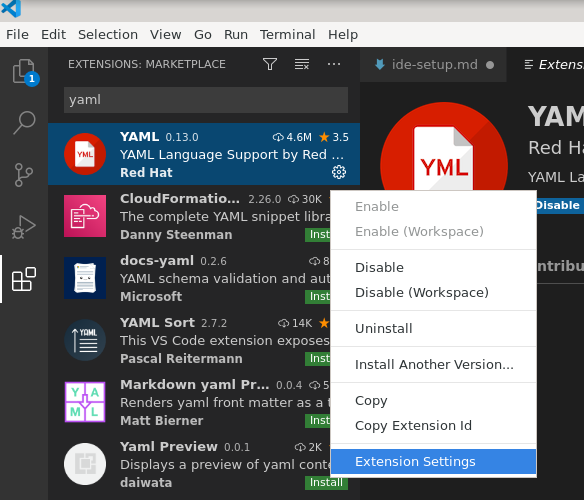The height and width of the screenshot is (500, 584).
Task: Click the 4.6M download count on YAML
Action: (x=292, y=137)
